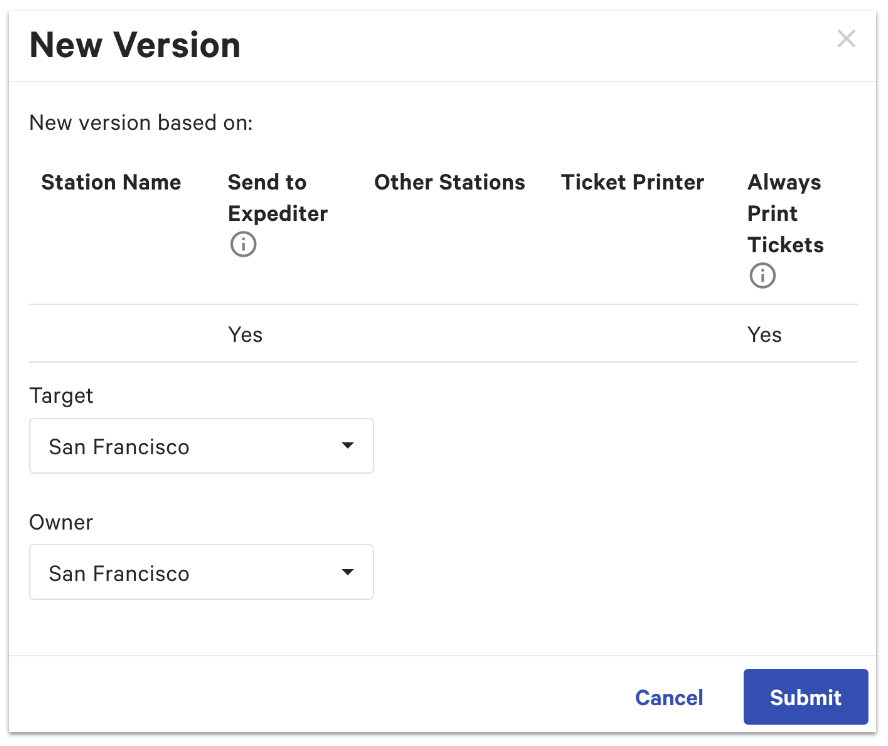Click the Yes under Send to Expediter

(x=245, y=334)
